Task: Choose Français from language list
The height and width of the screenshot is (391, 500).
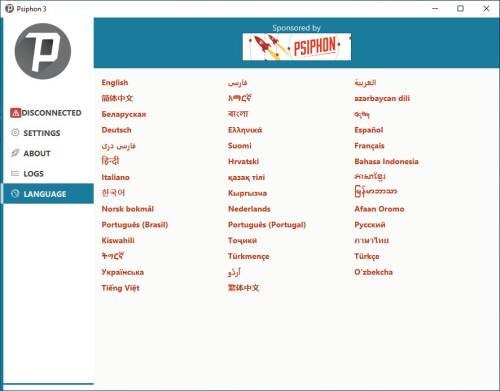Action: [369, 146]
